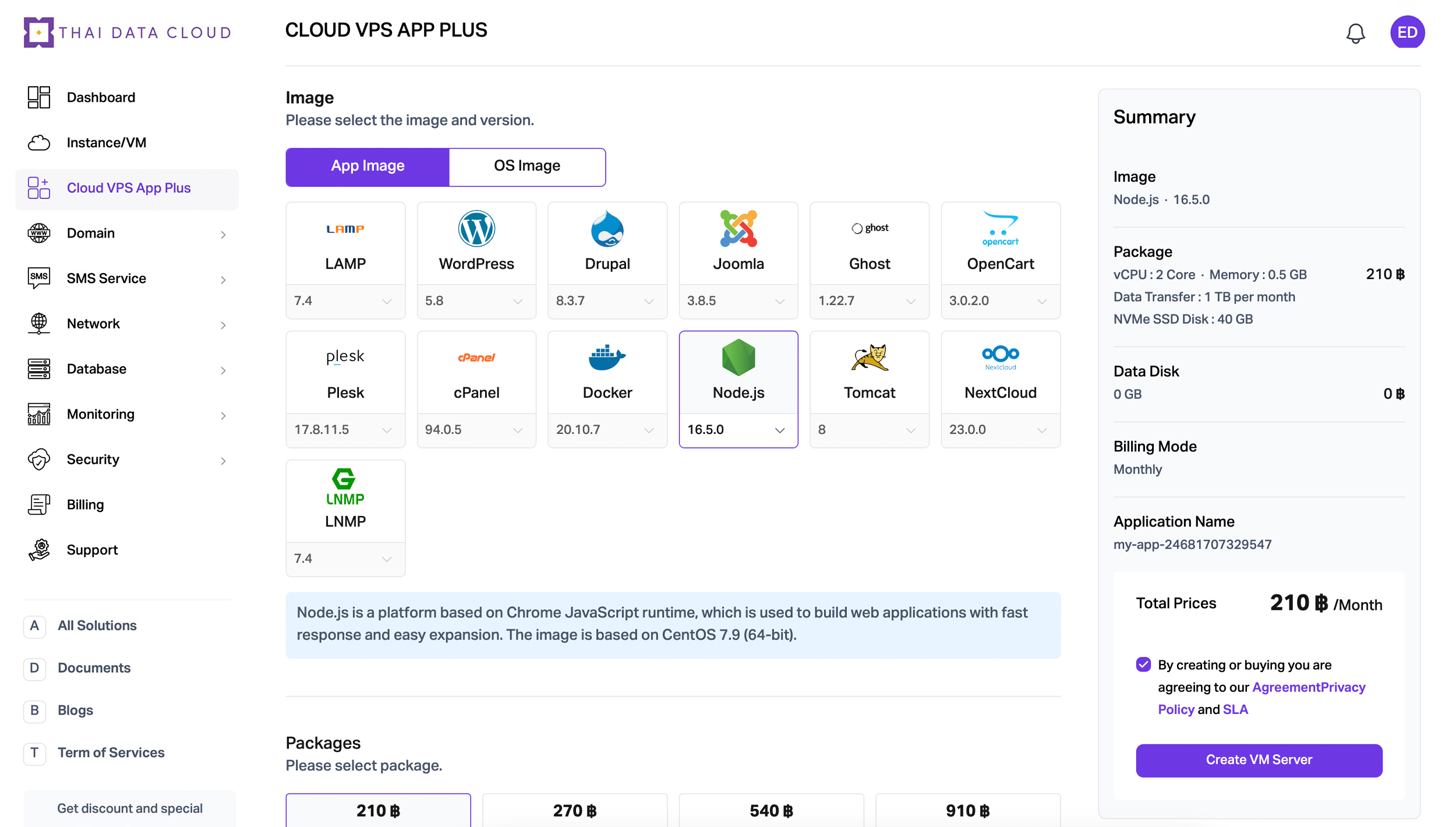Open the LAMP 7.4 version dropdown
This screenshot has width=1456, height=827.
tap(345, 301)
